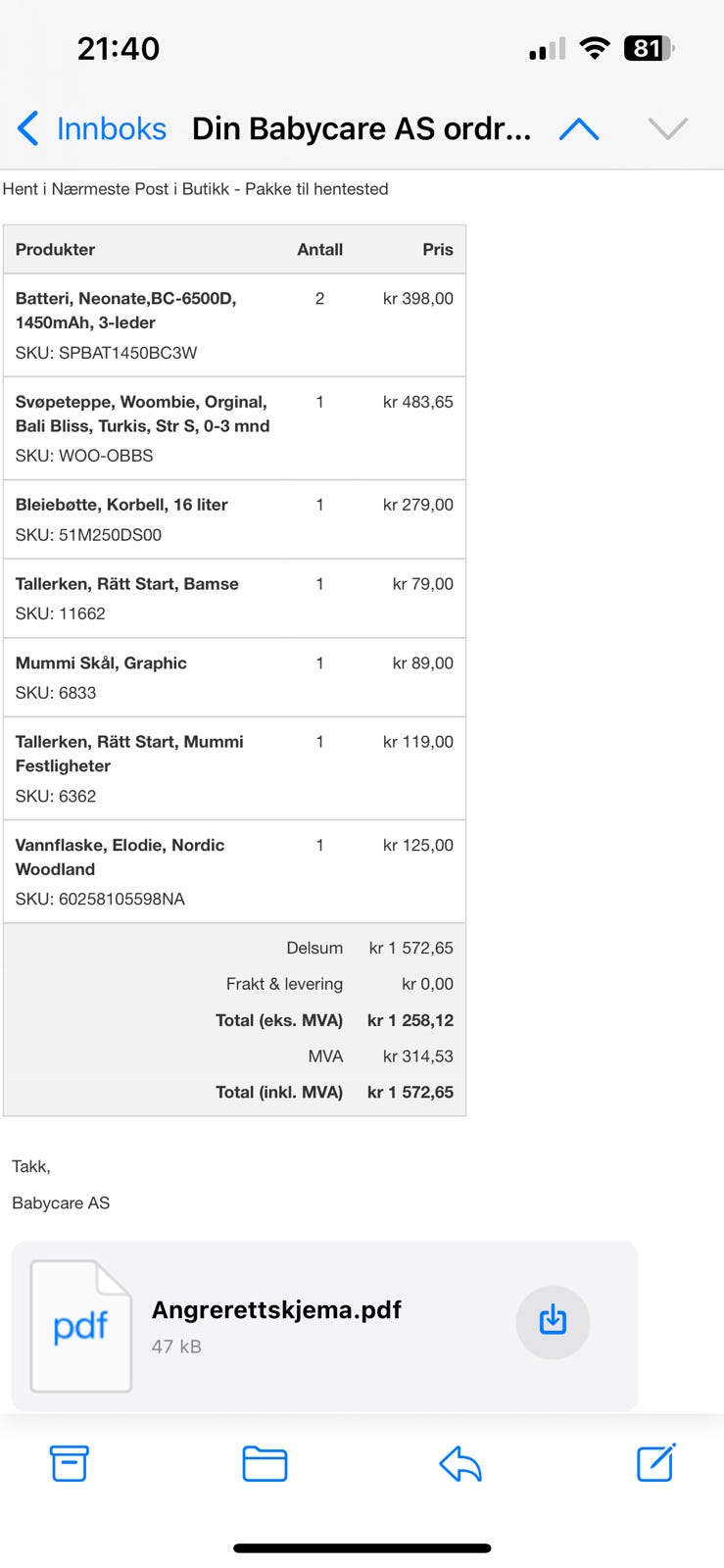Tap back chevron beside Innboks

[28, 128]
